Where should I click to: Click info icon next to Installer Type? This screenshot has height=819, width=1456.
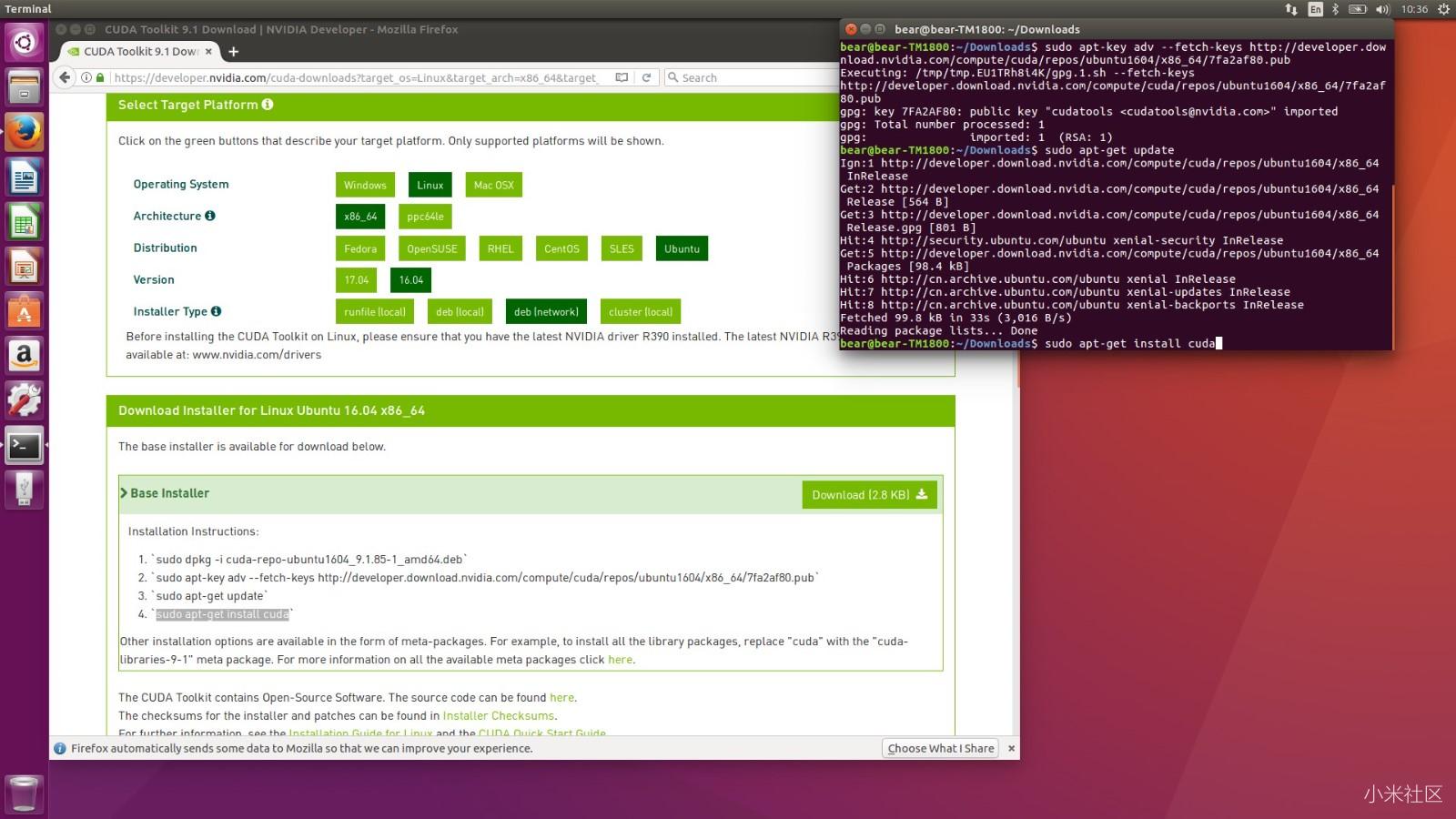point(216,311)
